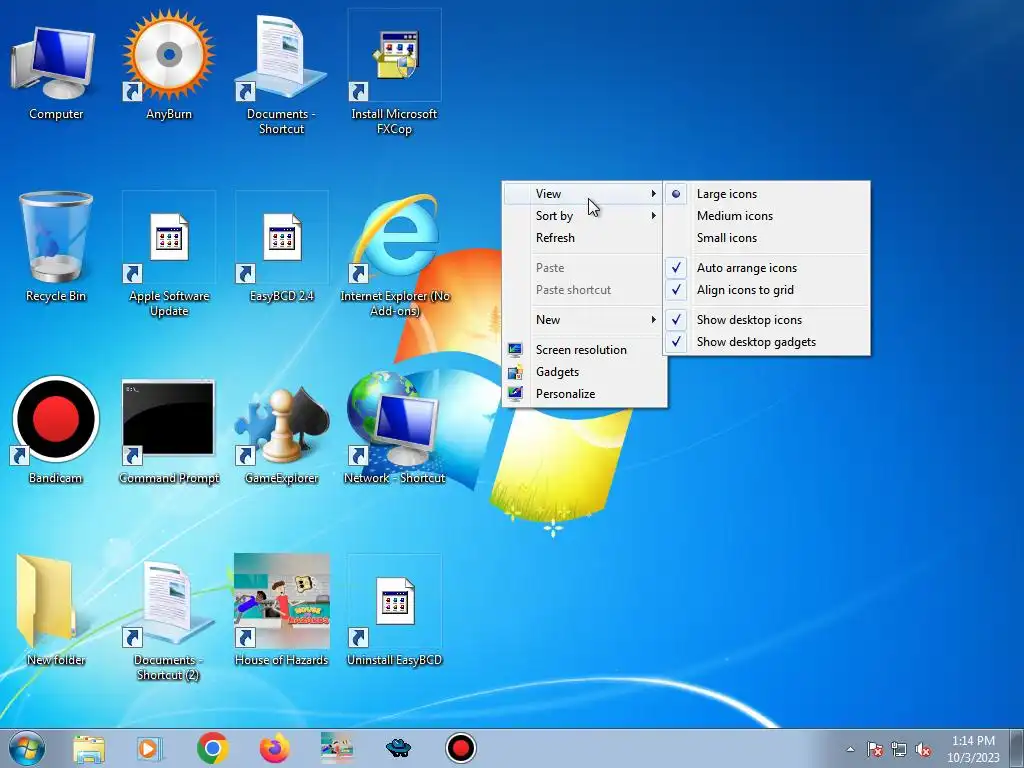Click the Action Center flag tray icon
This screenshot has width=1024, height=768.
tap(874, 749)
